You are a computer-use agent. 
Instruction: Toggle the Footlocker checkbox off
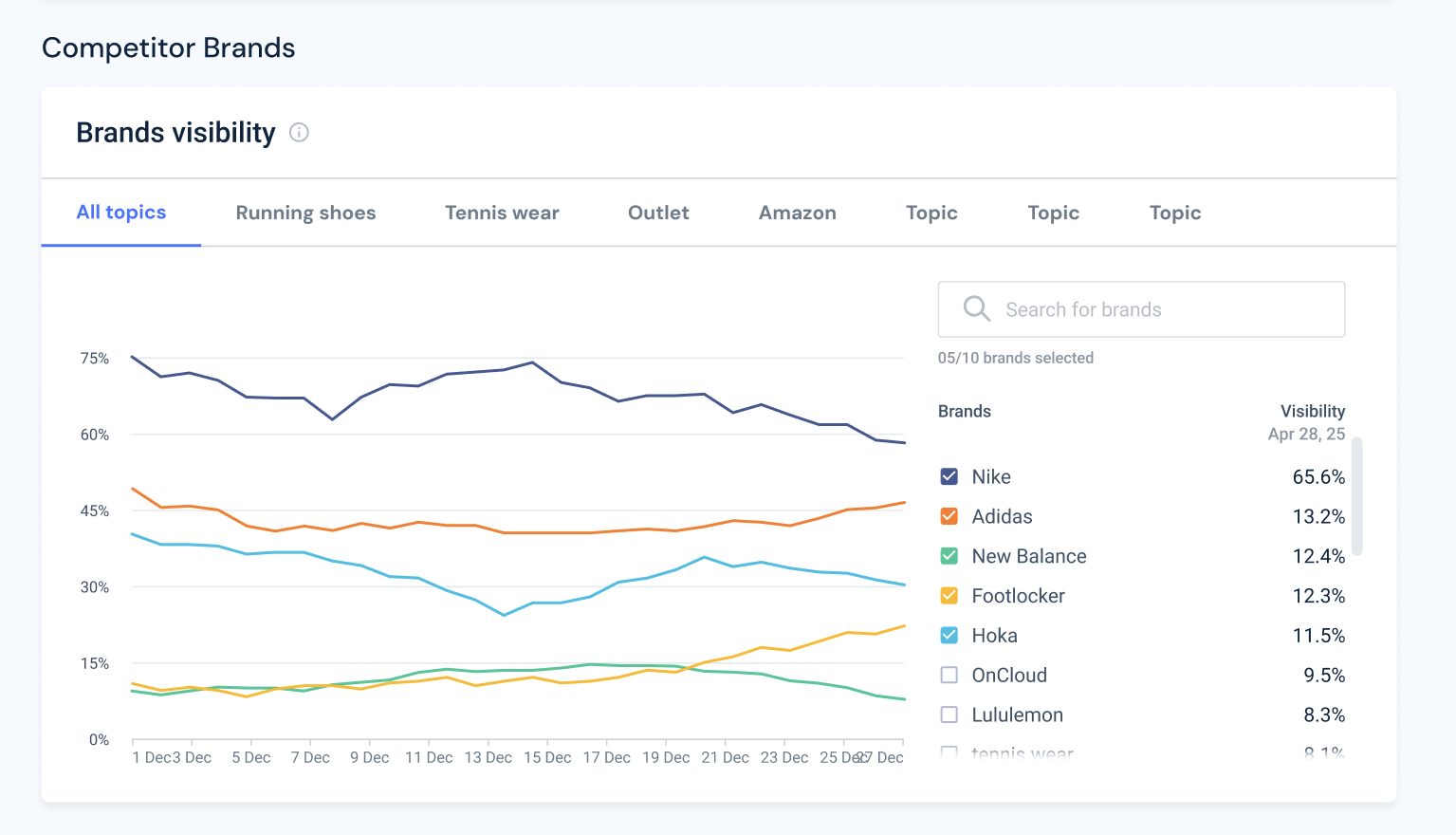[x=949, y=596]
